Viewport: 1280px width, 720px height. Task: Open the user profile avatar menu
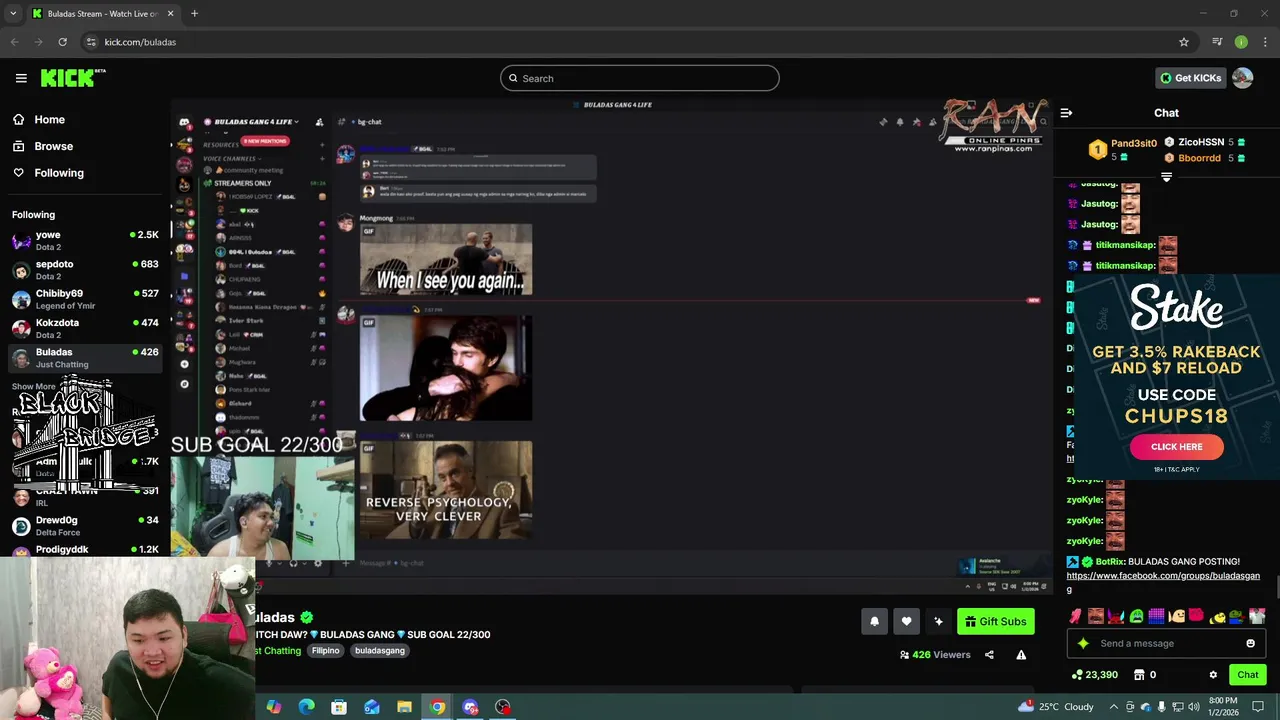click(1243, 78)
